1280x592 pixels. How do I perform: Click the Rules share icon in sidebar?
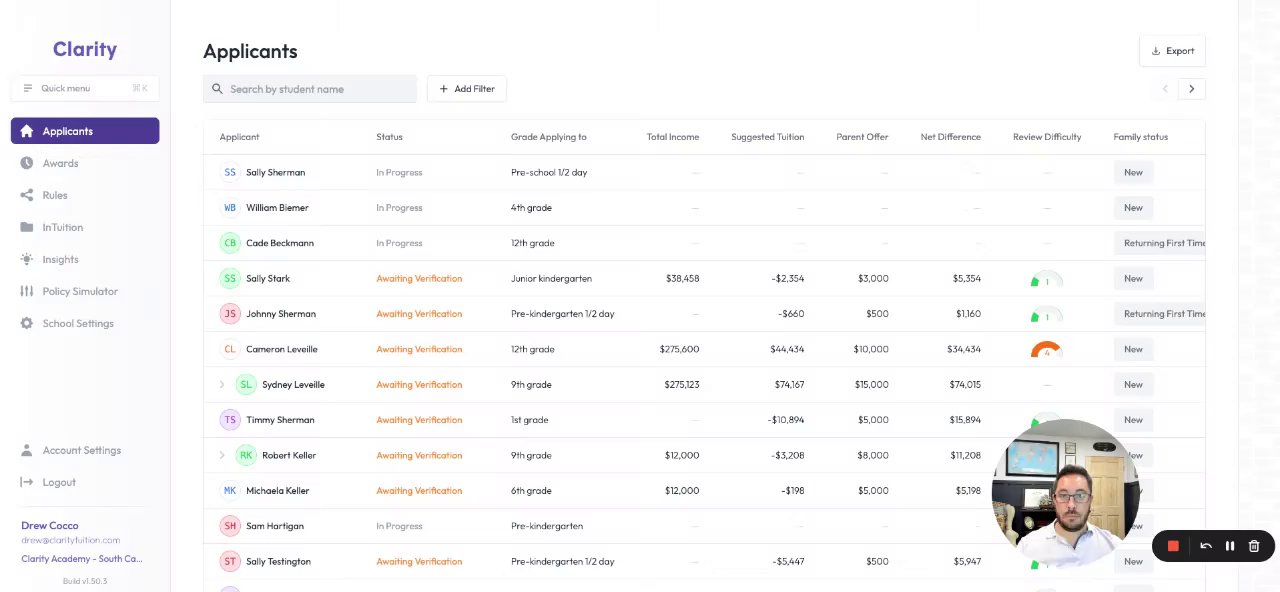click(26, 195)
